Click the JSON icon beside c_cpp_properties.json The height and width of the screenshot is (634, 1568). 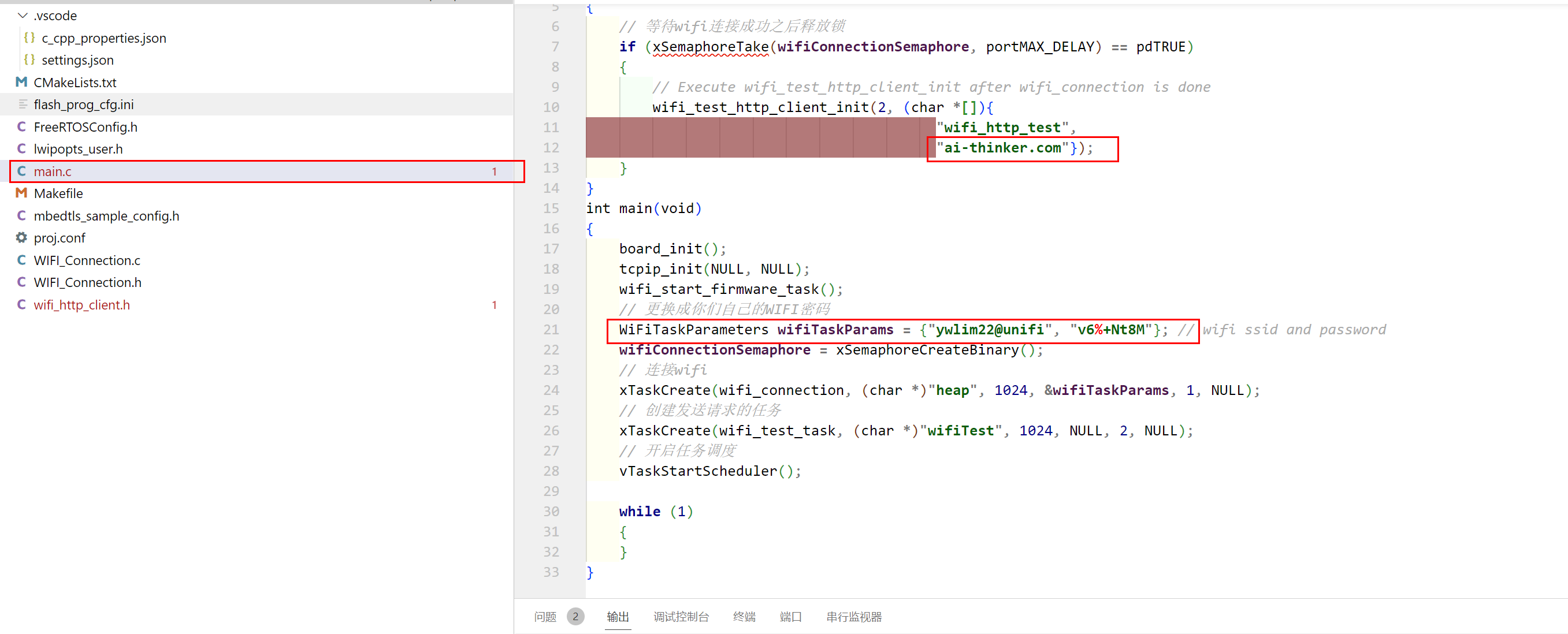click(x=29, y=38)
